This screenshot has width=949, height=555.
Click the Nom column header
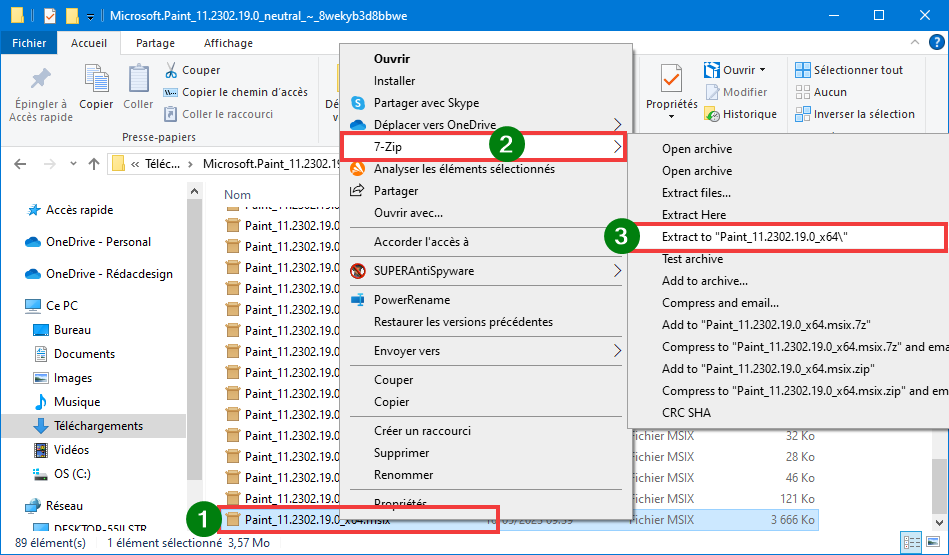coord(237,195)
